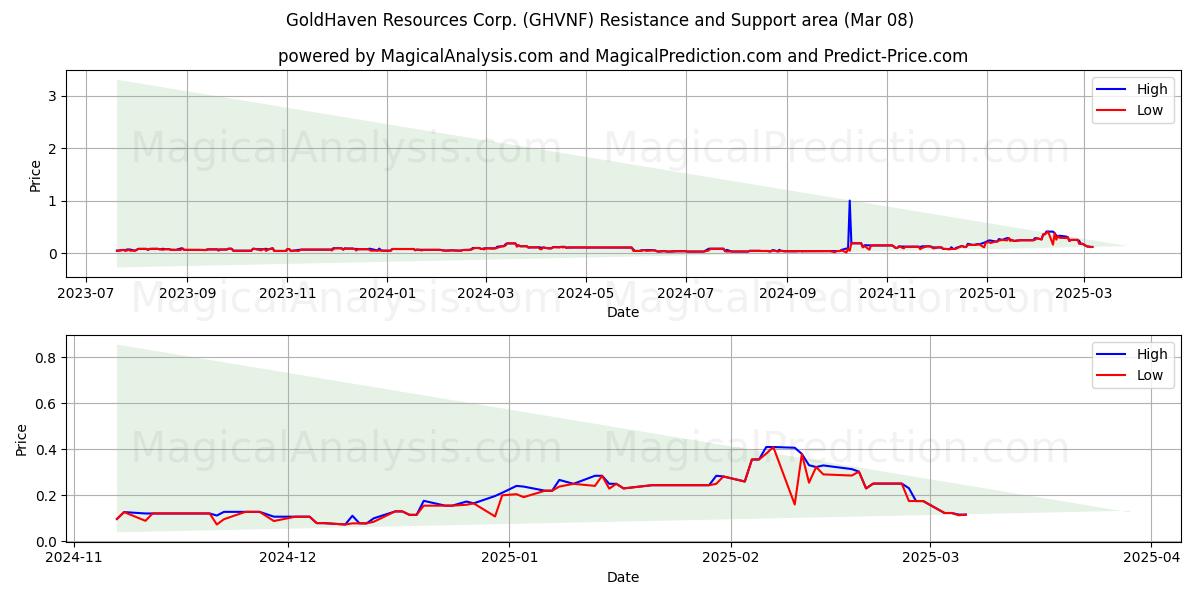Click the '0.4' y-axis tick on lower chart

(x=45, y=449)
